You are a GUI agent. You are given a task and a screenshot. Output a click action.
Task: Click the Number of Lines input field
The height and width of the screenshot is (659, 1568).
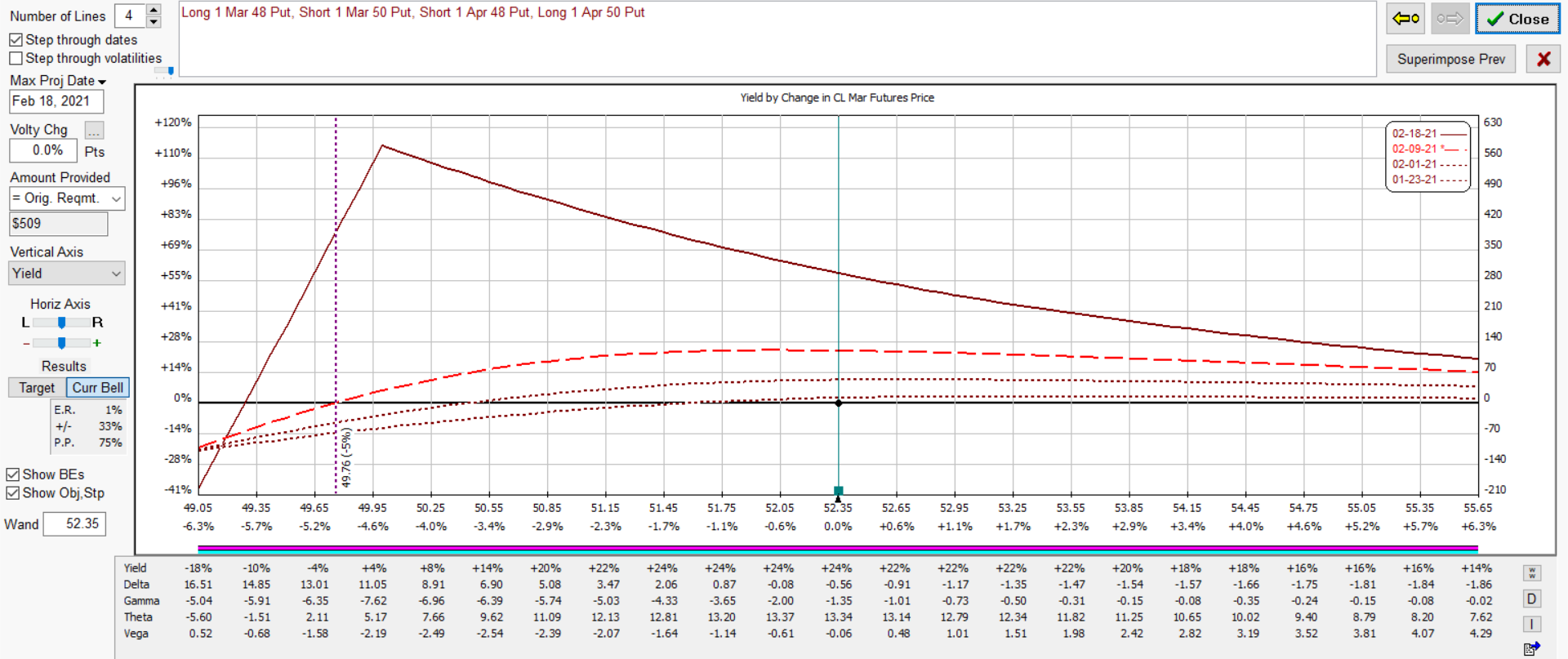(x=130, y=16)
